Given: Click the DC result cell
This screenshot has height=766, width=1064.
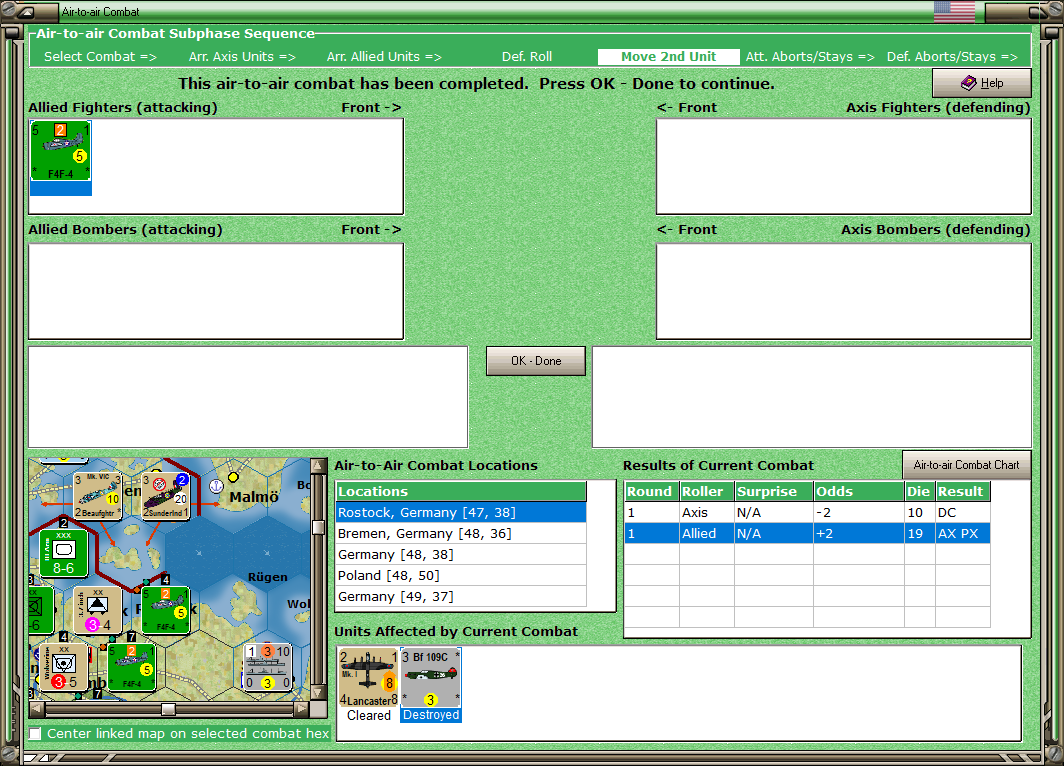Looking at the screenshot, I should coord(962,512).
